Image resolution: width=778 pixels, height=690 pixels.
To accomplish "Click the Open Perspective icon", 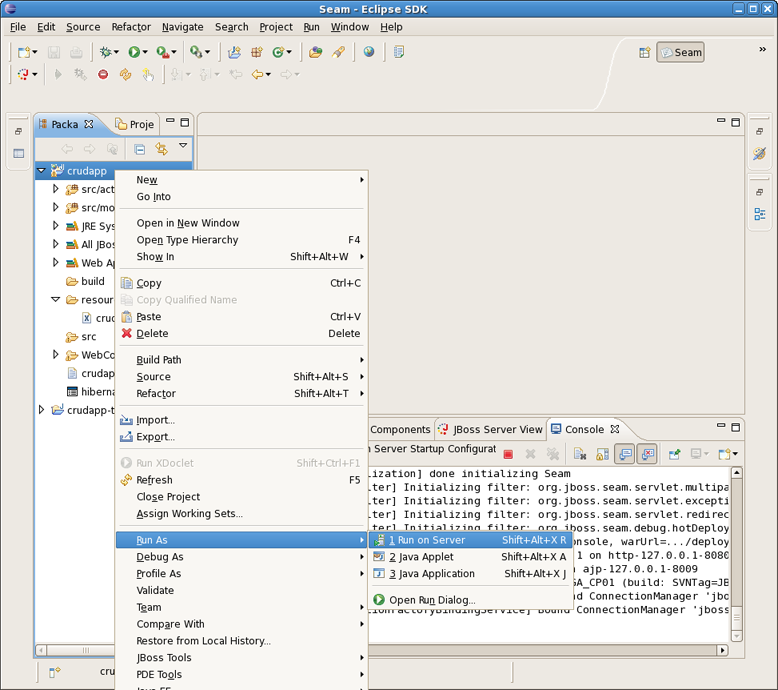I will click(645, 52).
